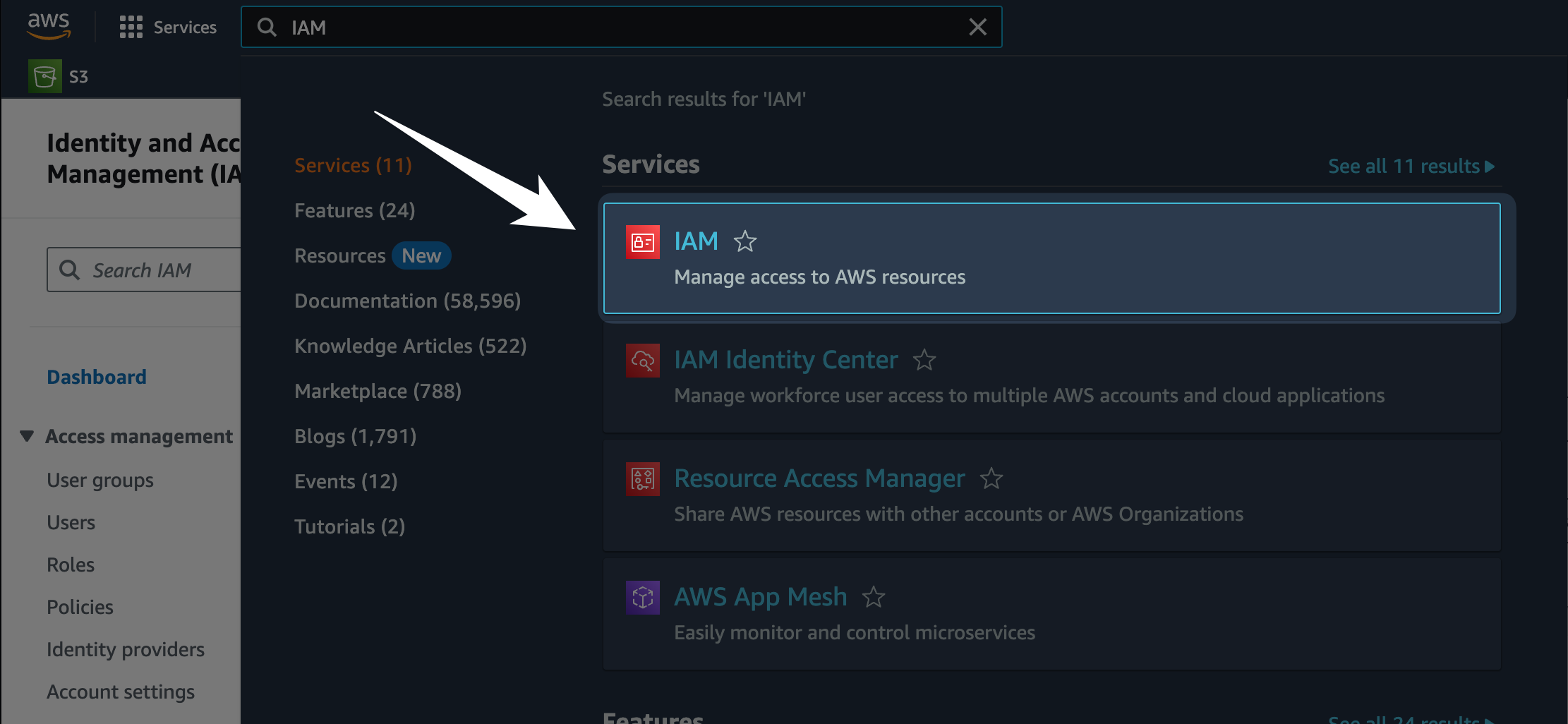1568x724 pixels.
Task: Click the IAM Identity Center icon
Action: tap(642, 361)
